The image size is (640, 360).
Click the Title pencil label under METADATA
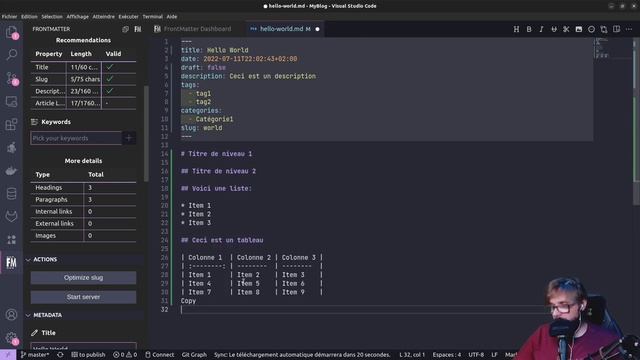click(43, 333)
